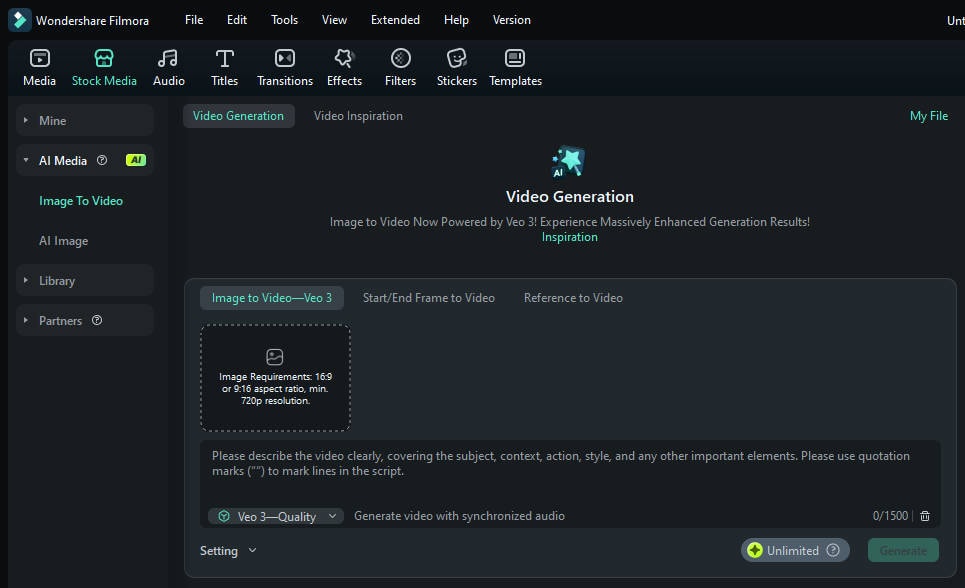
Task: Open the Audio library icon
Action: (168, 58)
